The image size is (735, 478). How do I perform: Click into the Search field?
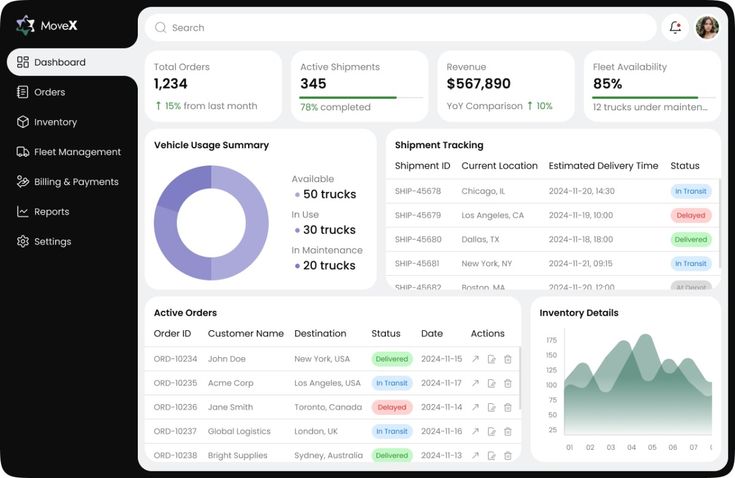(401, 28)
